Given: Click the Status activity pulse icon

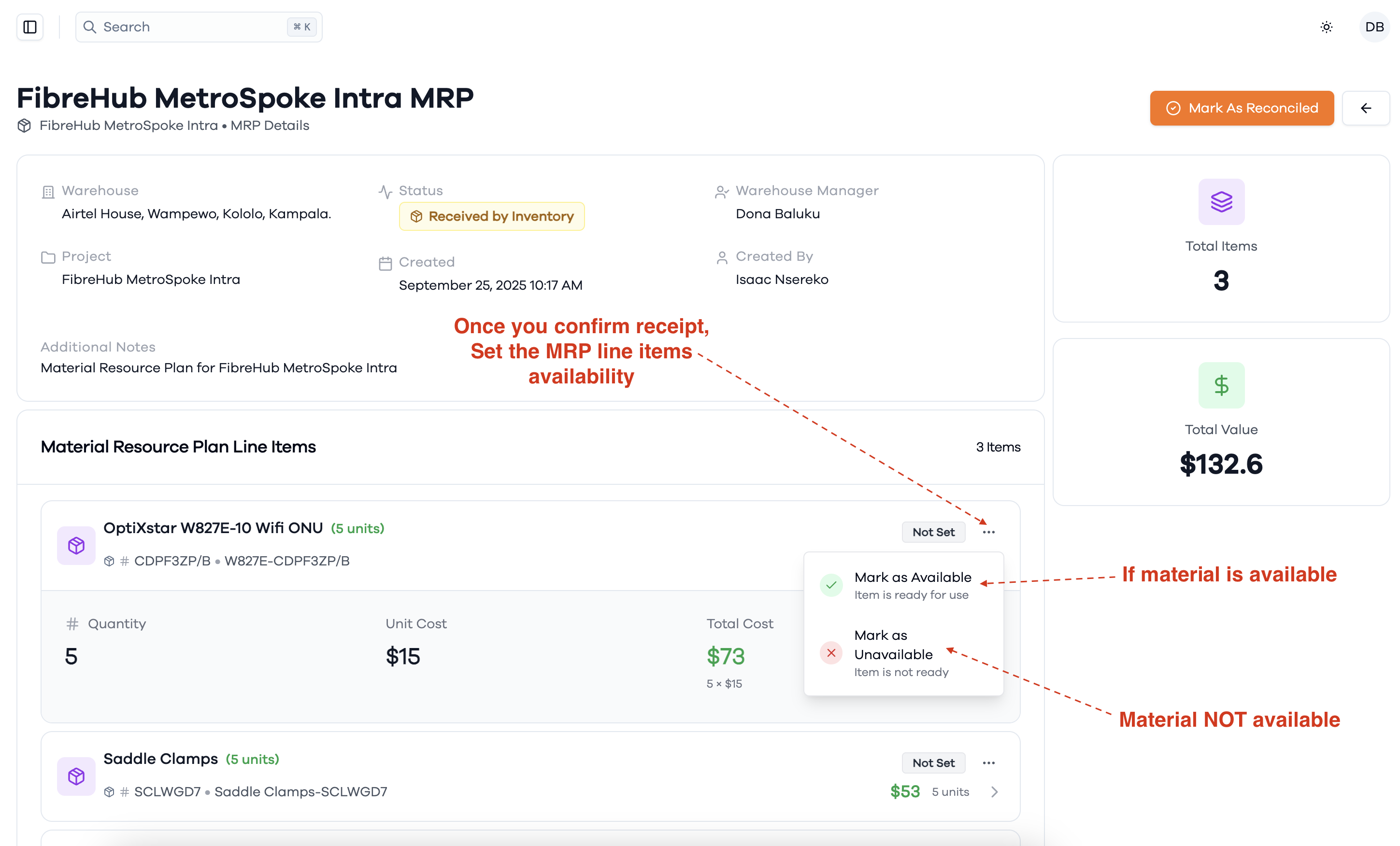Looking at the screenshot, I should click(385, 192).
